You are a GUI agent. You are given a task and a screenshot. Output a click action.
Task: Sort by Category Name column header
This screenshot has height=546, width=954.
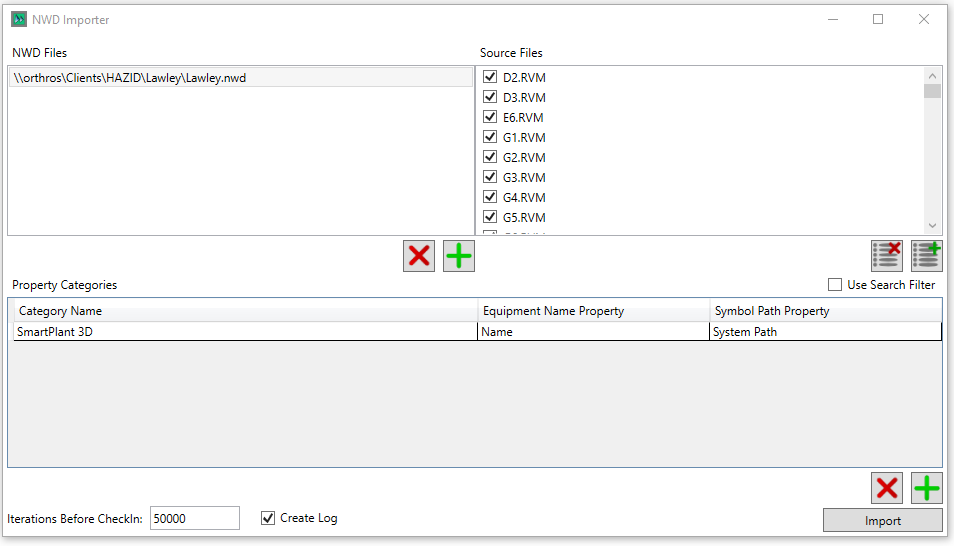click(x=243, y=311)
